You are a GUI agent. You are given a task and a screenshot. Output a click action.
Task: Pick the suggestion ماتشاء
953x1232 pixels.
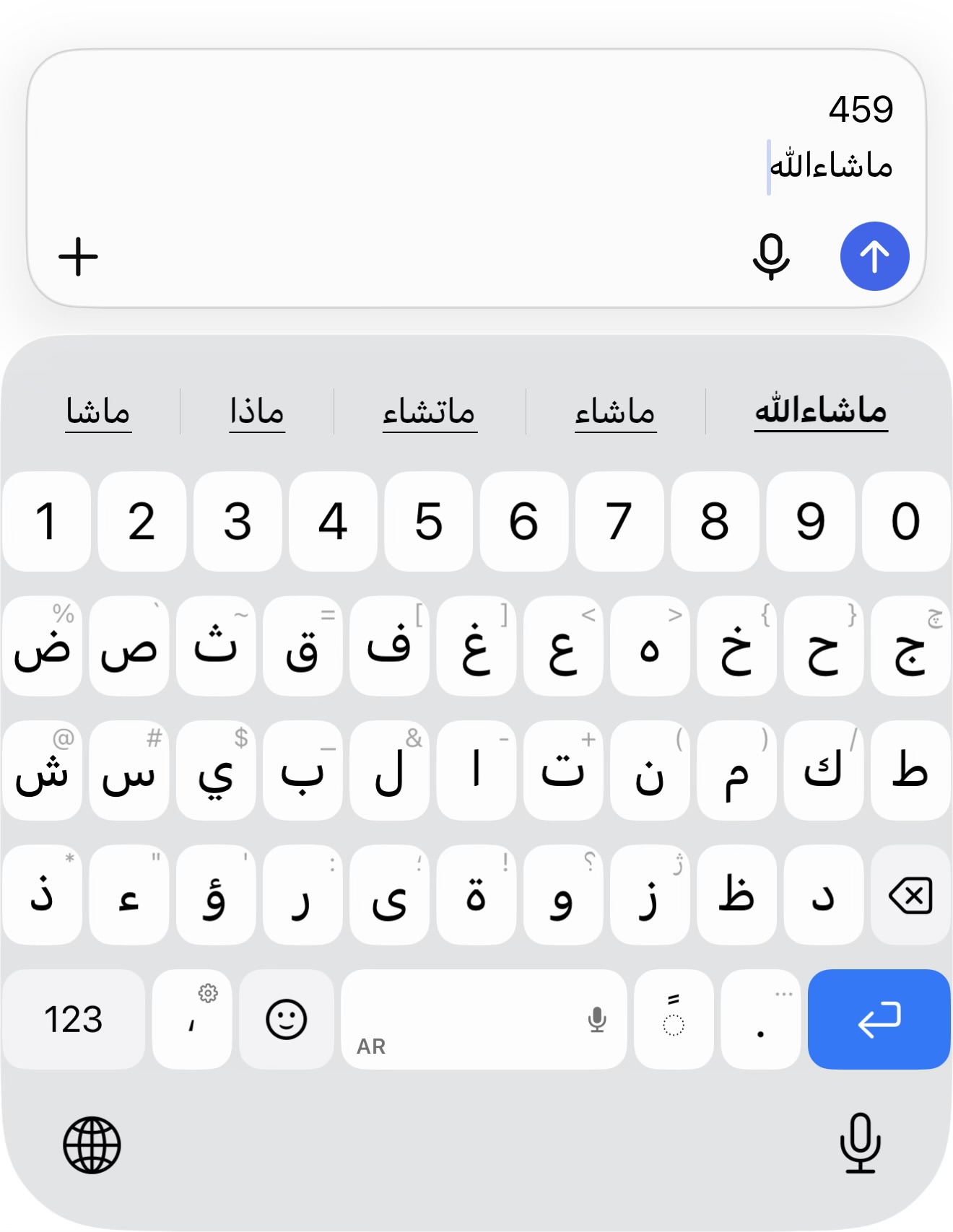point(430,412)
